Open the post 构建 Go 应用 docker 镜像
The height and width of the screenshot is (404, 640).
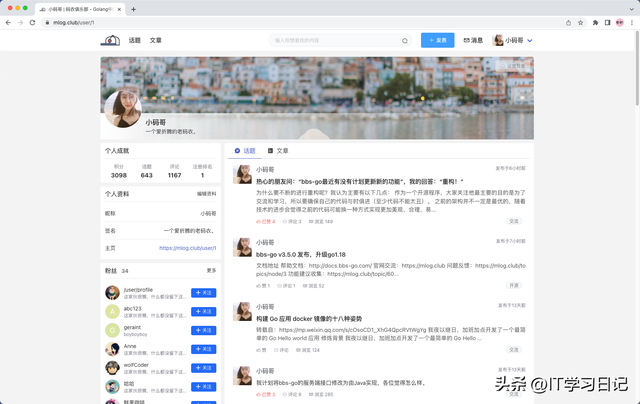point(309,318)
